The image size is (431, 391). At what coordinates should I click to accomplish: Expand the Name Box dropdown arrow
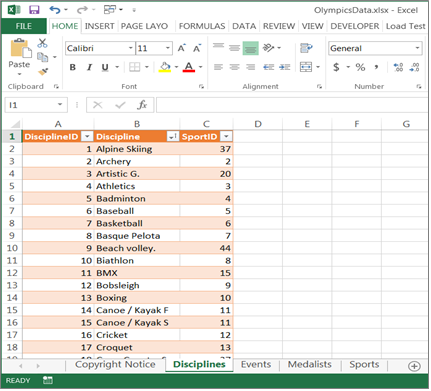pos(60,105)
